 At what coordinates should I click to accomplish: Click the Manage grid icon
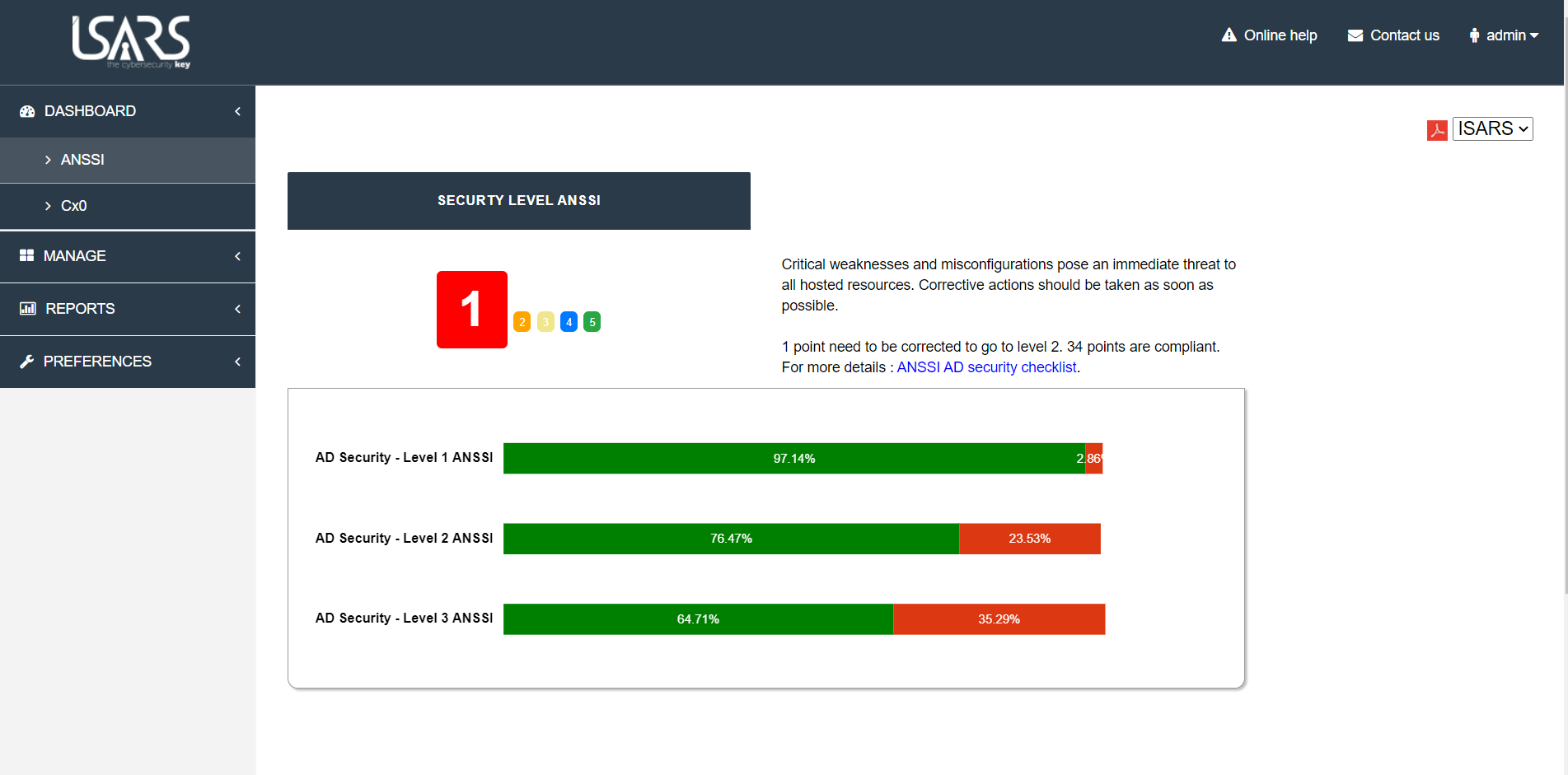click(26, 255)
